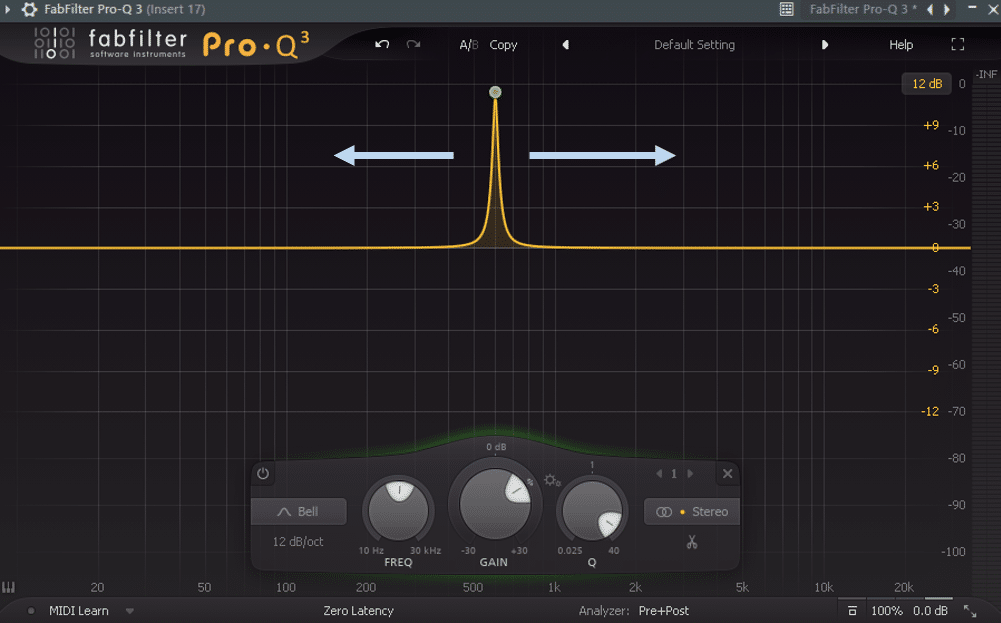Open FabFilter Pro-Q 3 preset selector in title bar
Image resolution: width=1001 pixels, height=623 pixels.
coord(862,9)
